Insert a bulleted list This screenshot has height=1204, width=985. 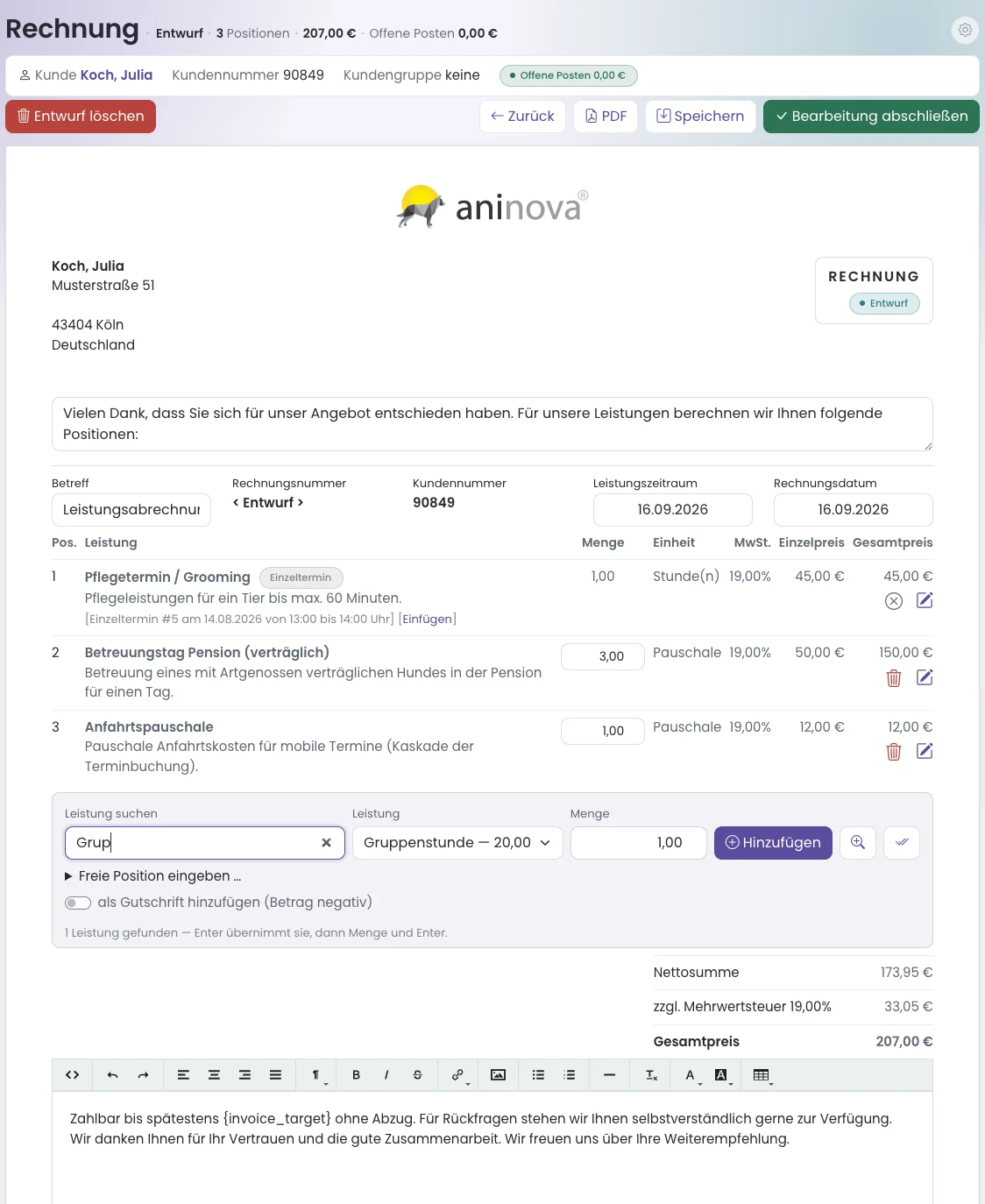538,1075
